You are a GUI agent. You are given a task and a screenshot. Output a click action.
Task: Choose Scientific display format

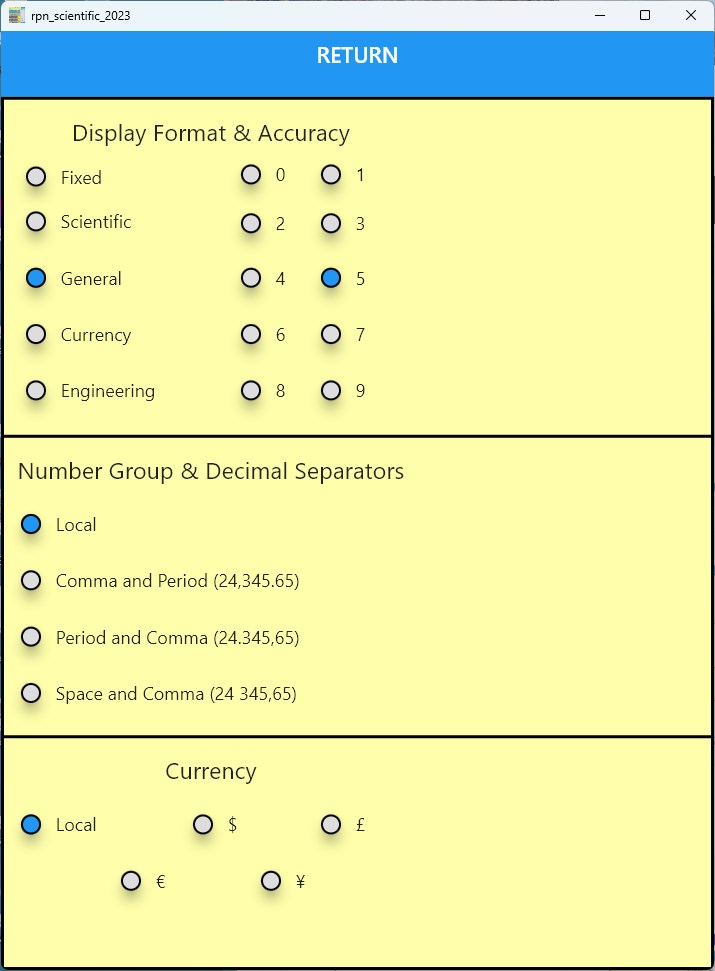(x=36, y=222)
